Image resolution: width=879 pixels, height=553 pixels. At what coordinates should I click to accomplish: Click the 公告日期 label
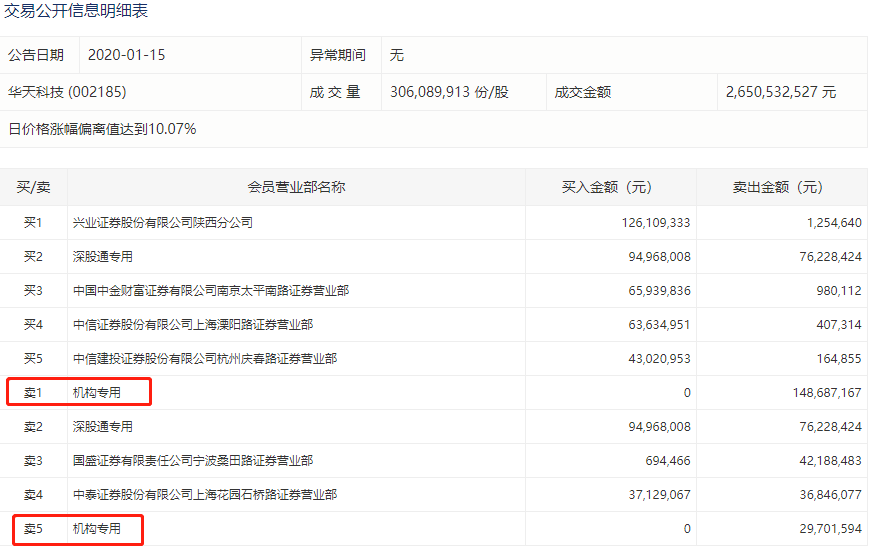(x=36, y=55)
